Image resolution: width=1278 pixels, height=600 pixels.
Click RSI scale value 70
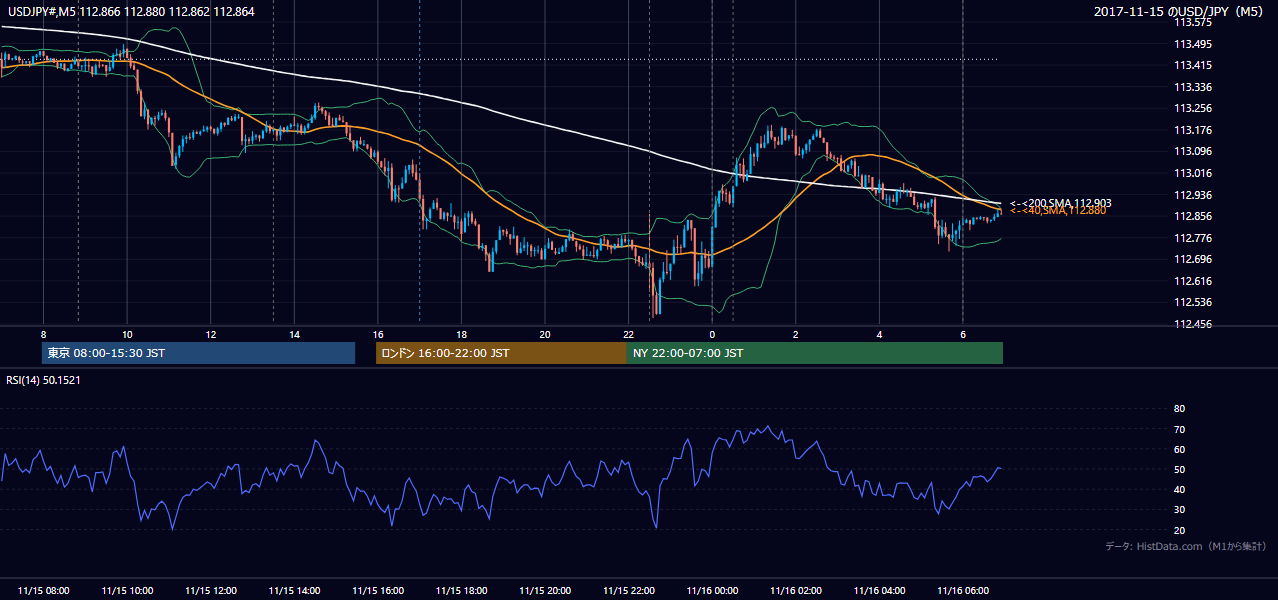coord(1179,429)
